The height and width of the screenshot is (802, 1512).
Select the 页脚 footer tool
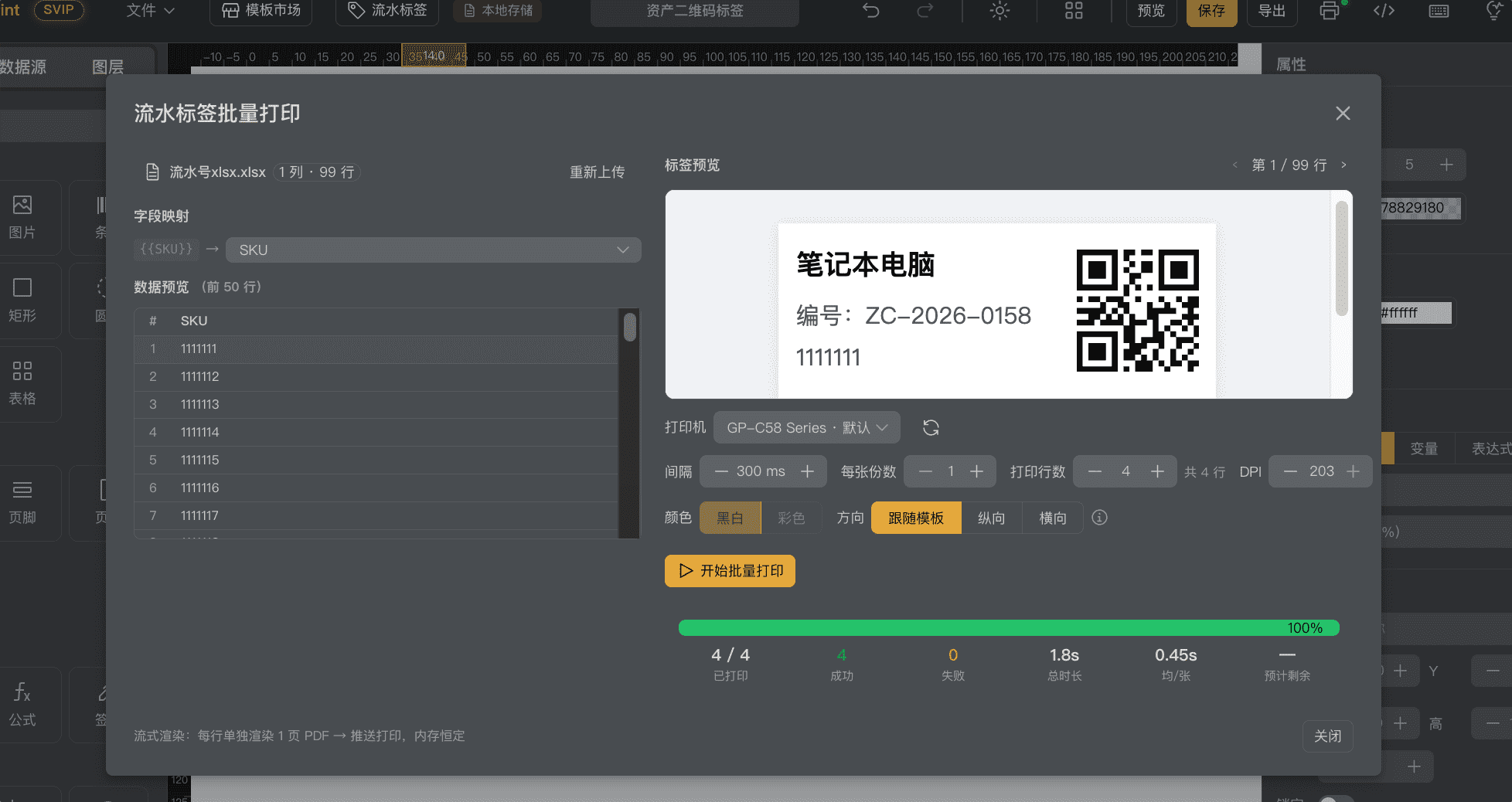pos(22,502)
